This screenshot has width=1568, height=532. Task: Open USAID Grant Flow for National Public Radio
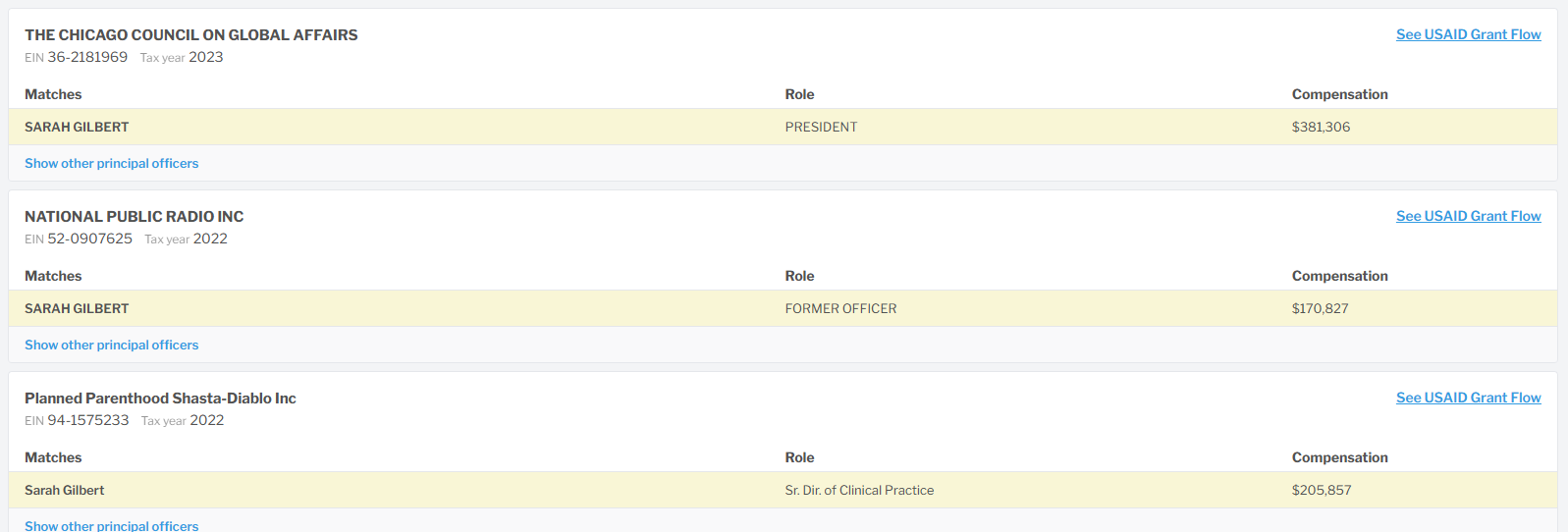point(1468,216)
